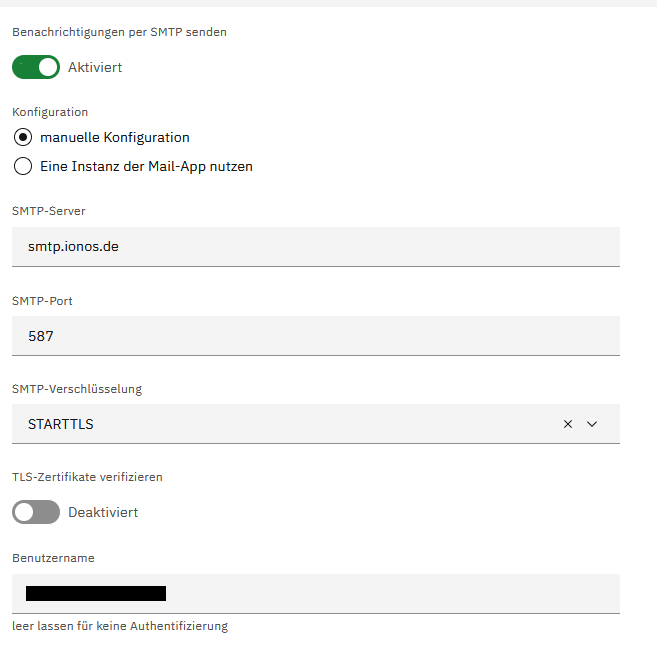This screenshot has height=656, width=657.
Task: Click the "Konfiguration" section heading
Action: [50, 112]
